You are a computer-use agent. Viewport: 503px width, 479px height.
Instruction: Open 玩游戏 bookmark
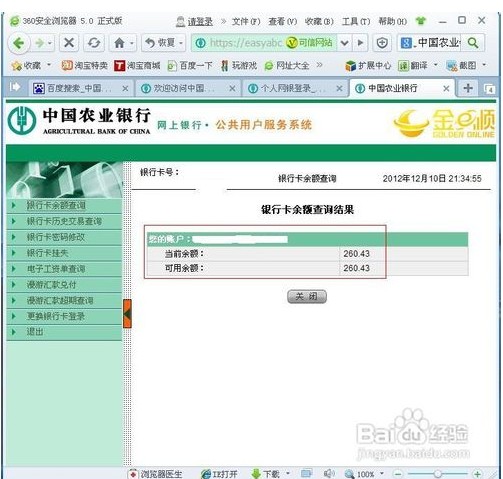point(239,66)
